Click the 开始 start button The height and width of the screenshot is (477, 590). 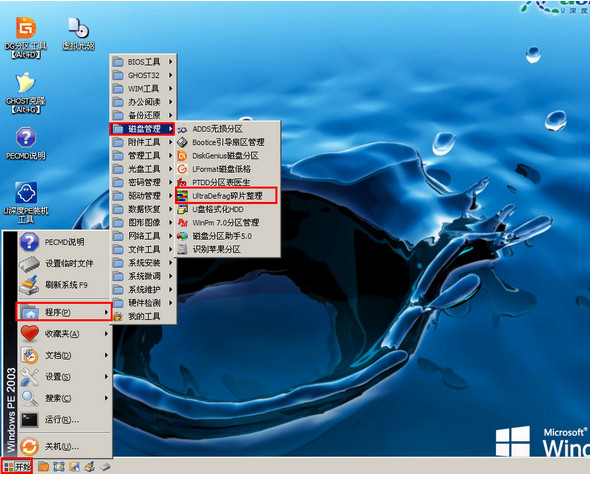click(17, 467)
